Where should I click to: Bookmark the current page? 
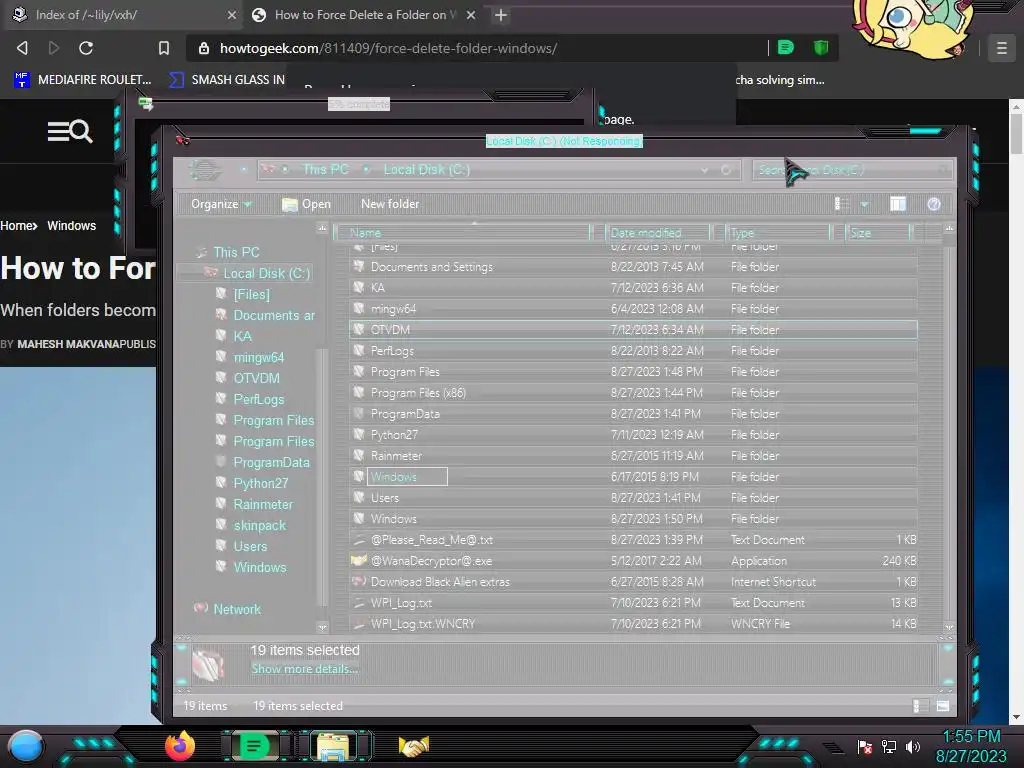coord(164,48)
